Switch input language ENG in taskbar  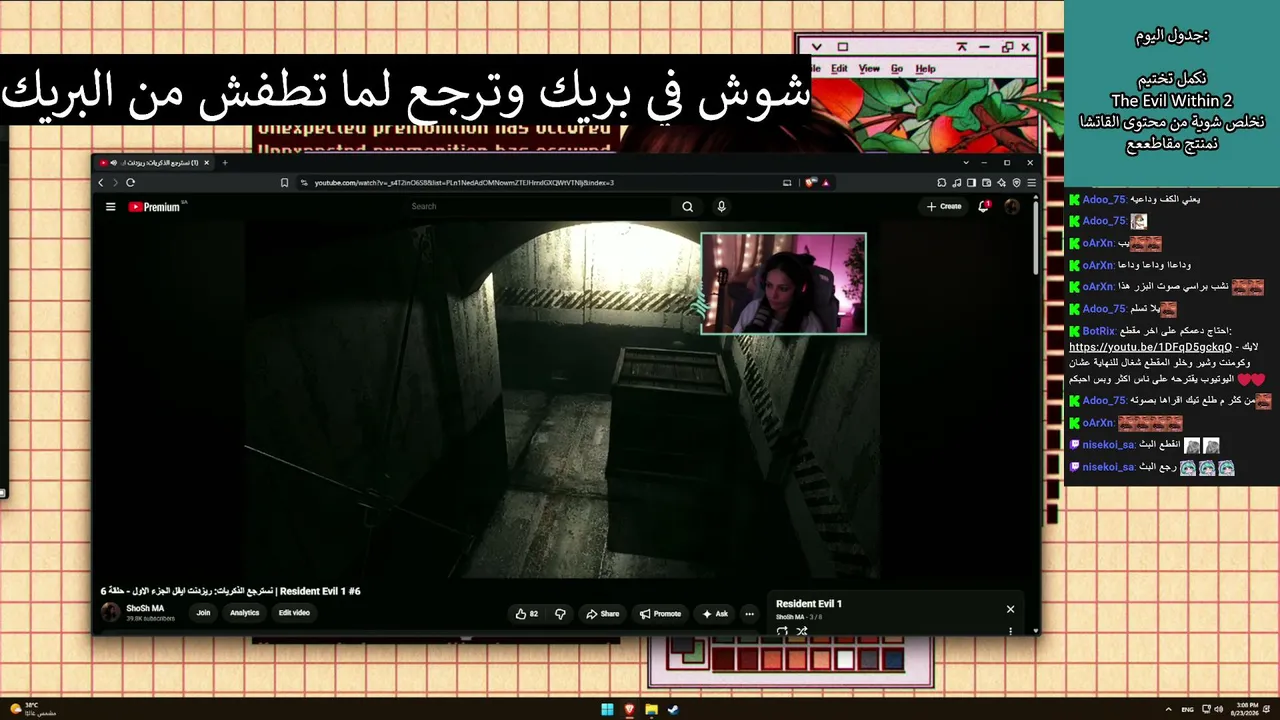click(1188, 709)
